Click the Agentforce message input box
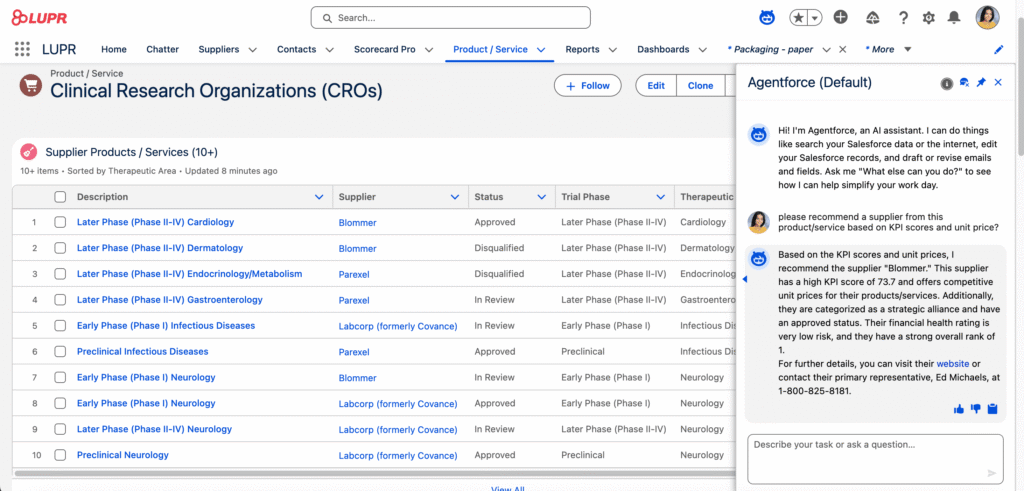Viewport: 1024px width, 491px height. coord(875,459)
